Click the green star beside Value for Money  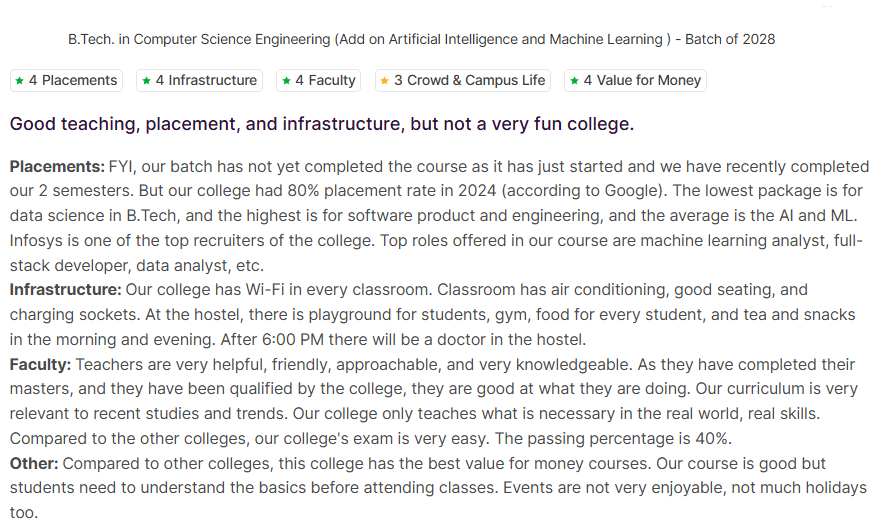(x=574, y=81)
